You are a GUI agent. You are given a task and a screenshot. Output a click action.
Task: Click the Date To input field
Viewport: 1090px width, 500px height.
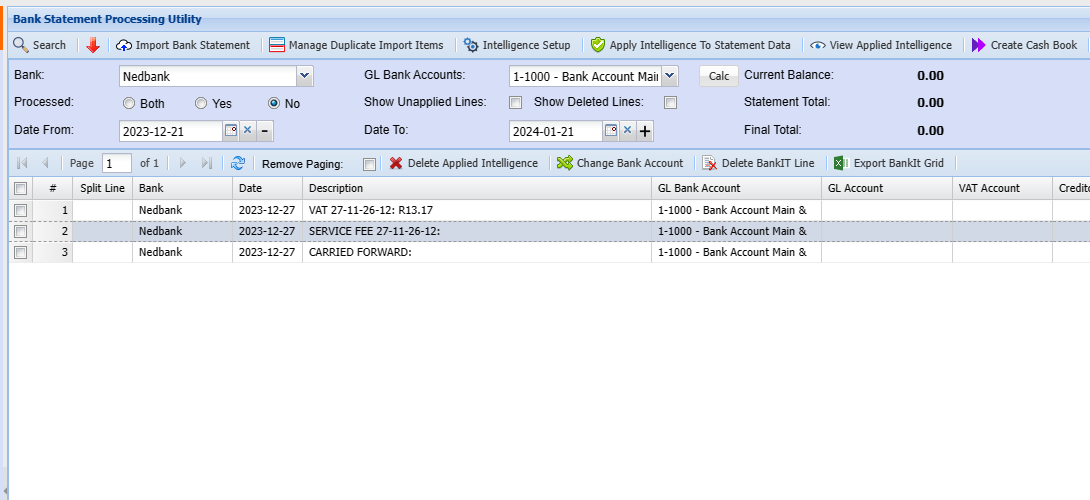tap(555, 131)
